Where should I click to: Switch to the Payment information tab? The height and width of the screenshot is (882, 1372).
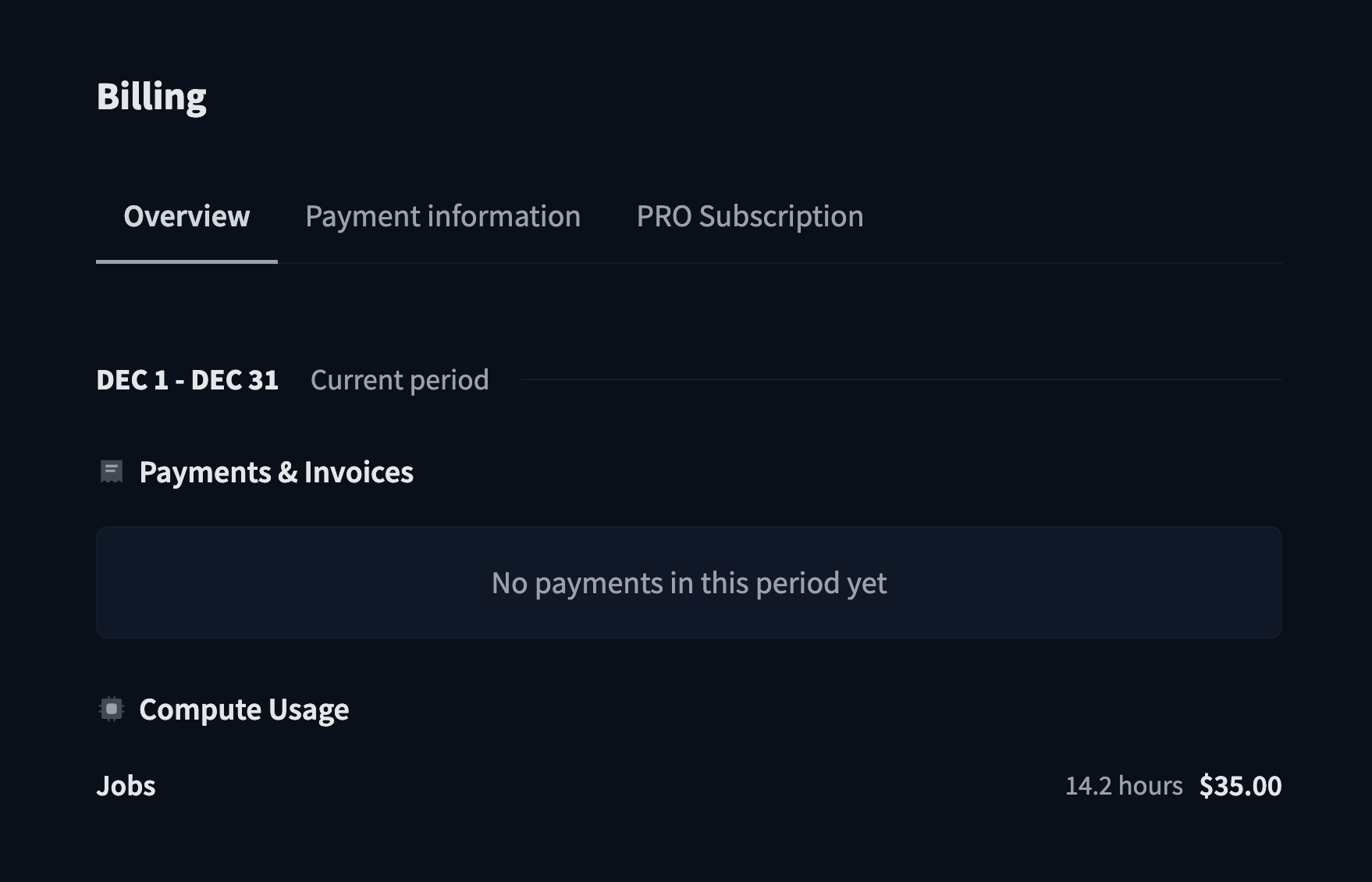click(443, 216)
